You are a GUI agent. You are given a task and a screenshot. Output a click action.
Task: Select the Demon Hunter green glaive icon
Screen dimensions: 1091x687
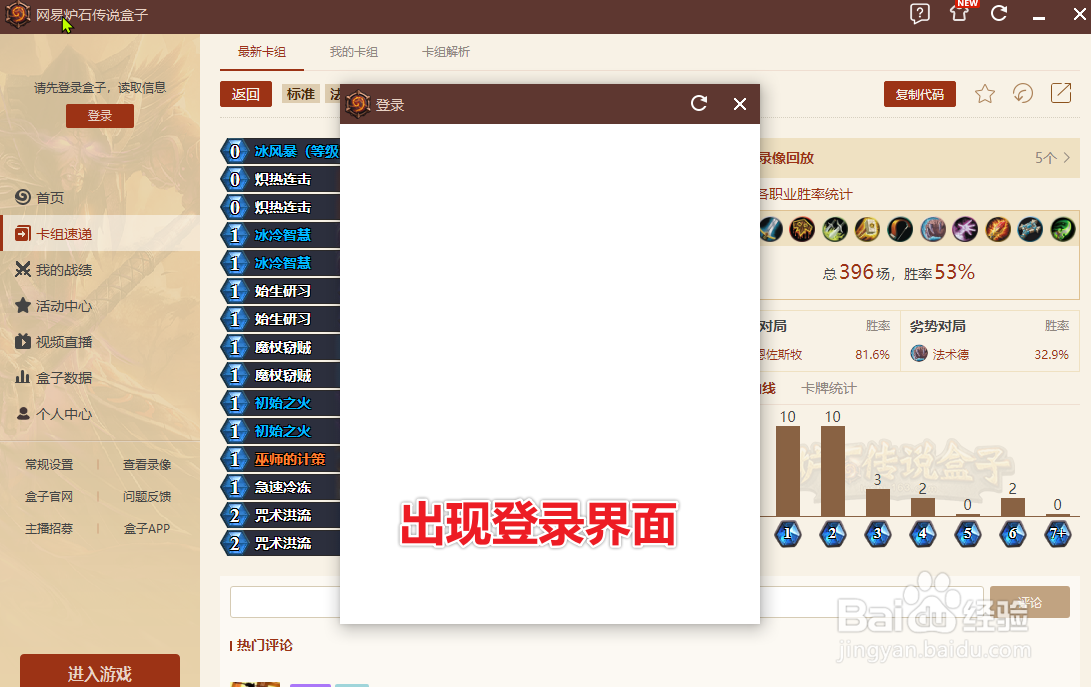(x=1062, y=229)
